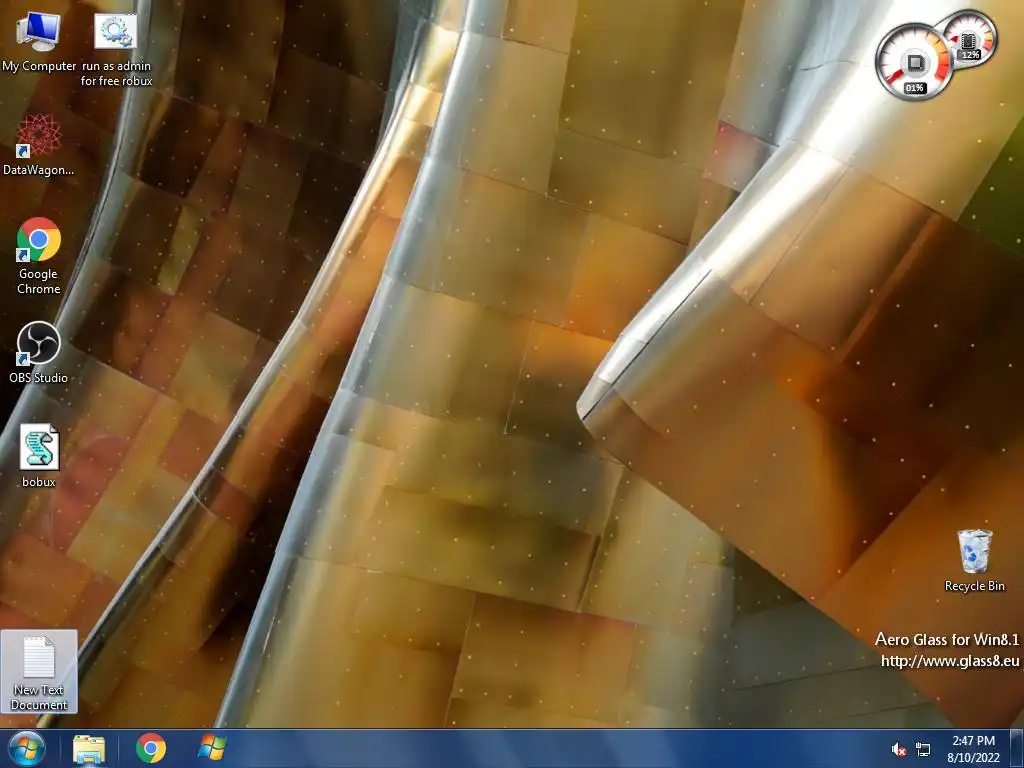This screenshot has width=1024, height=768.
Task: Click the date 8/10/2022 in the tray
Action: point(974,758)
